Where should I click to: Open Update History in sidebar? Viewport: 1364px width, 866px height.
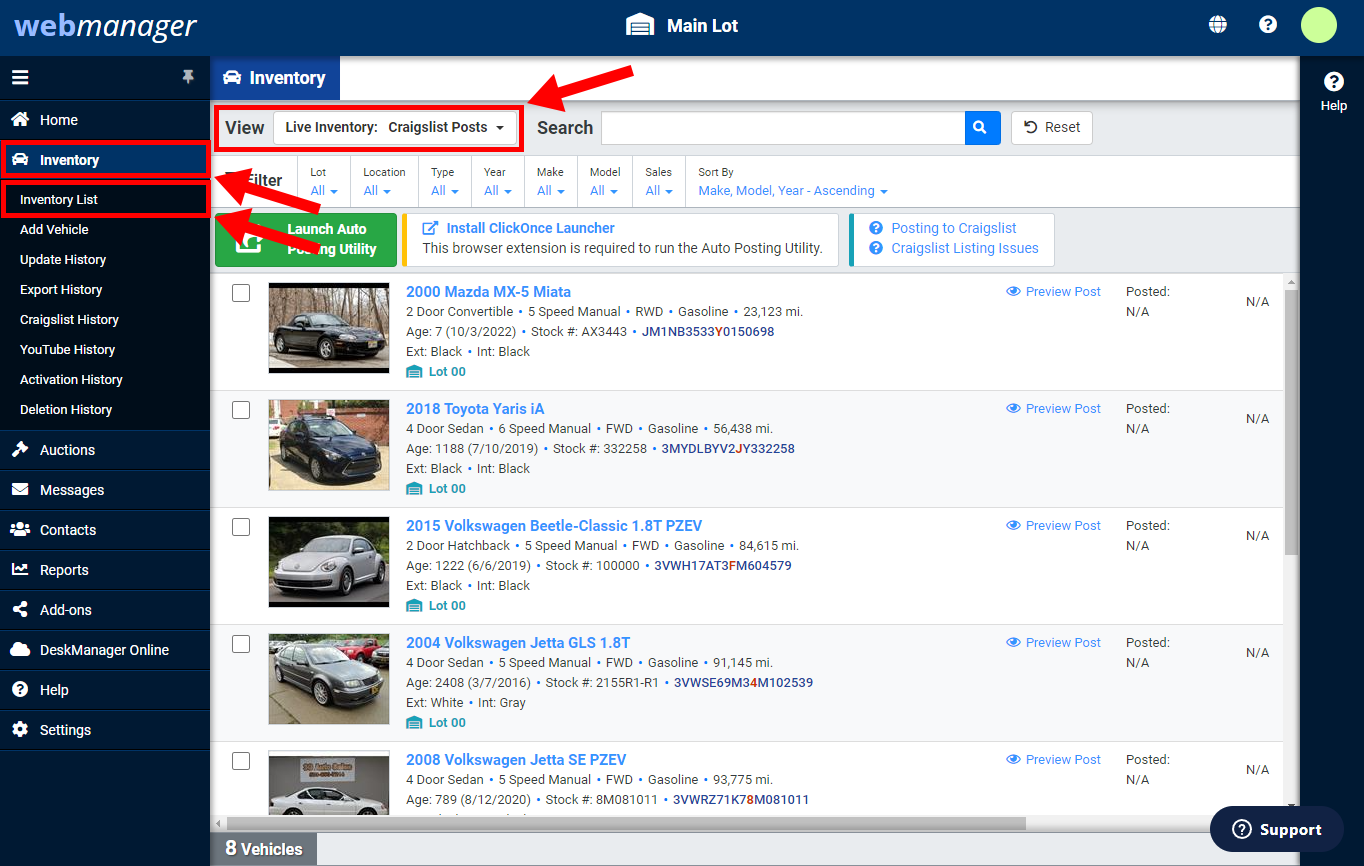(63, 259)
